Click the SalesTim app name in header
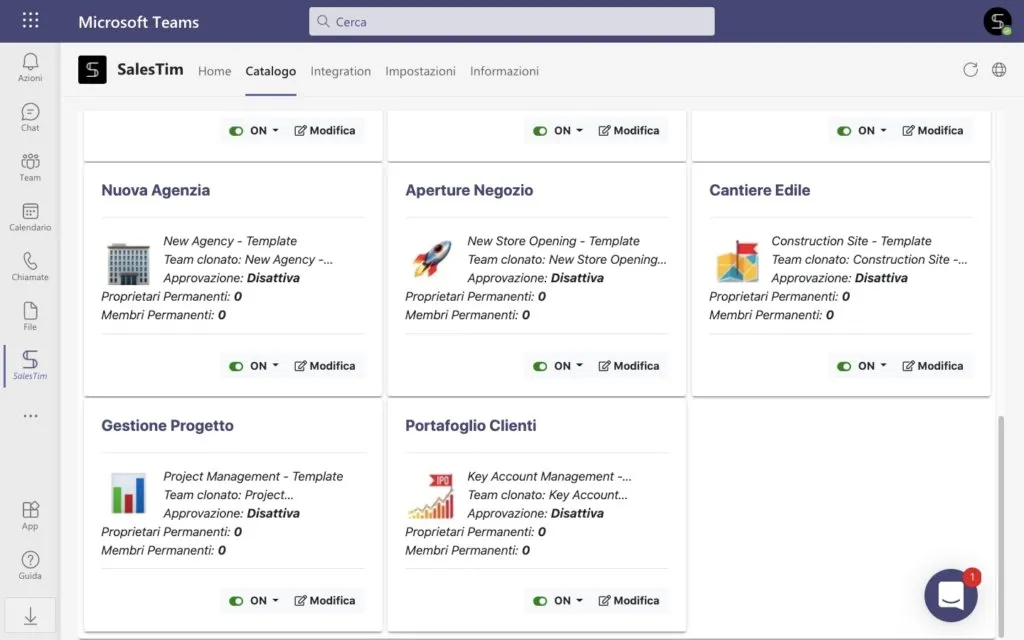 click(x=150, y=69)
